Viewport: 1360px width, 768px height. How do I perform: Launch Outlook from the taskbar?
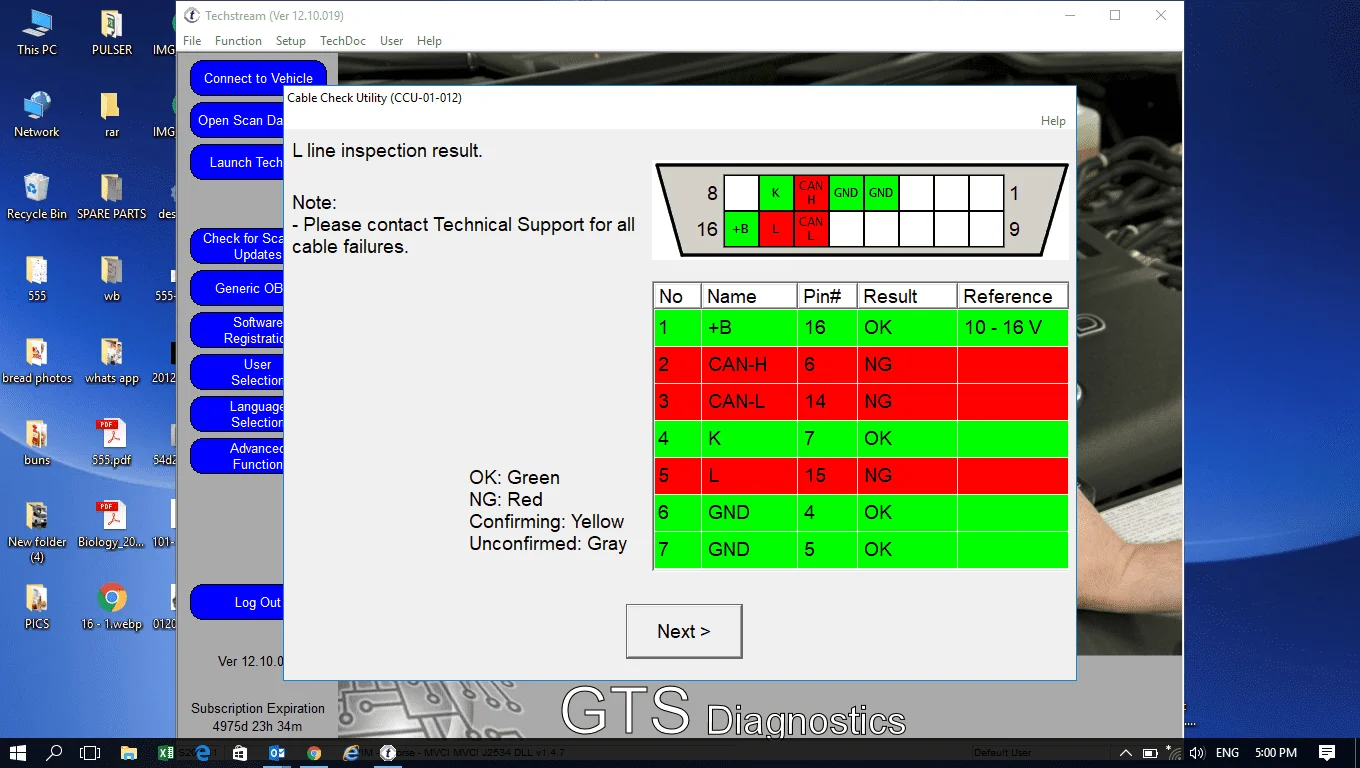coord(277,753)
